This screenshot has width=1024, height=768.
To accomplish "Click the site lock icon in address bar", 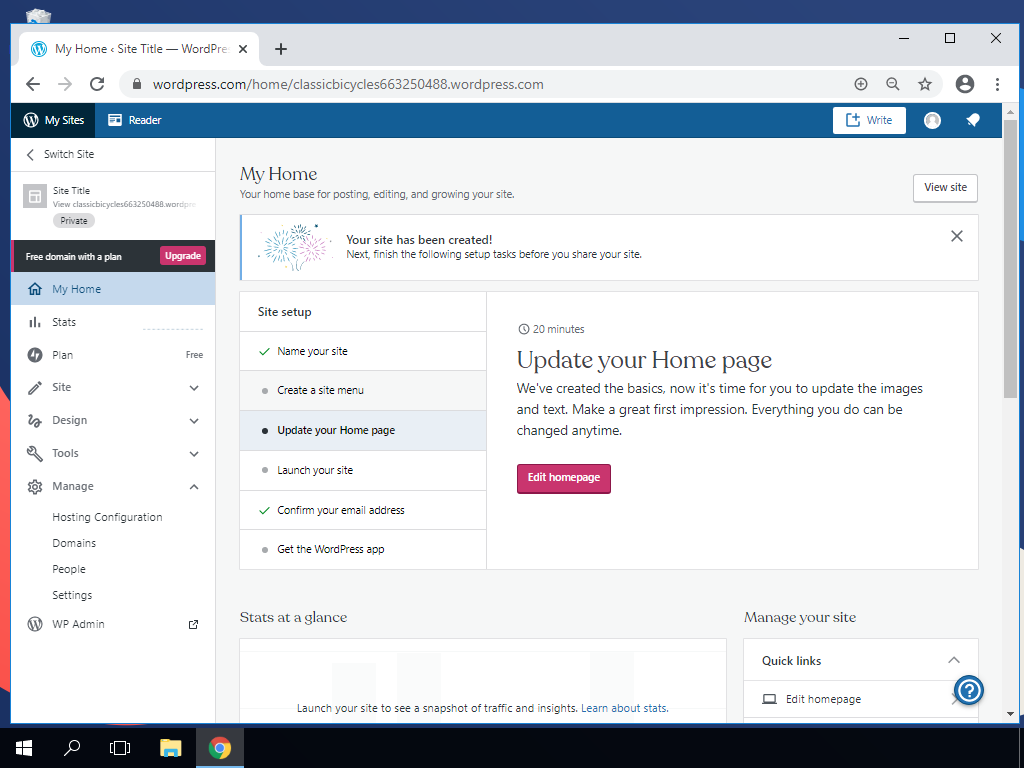I will click(136, 84).
